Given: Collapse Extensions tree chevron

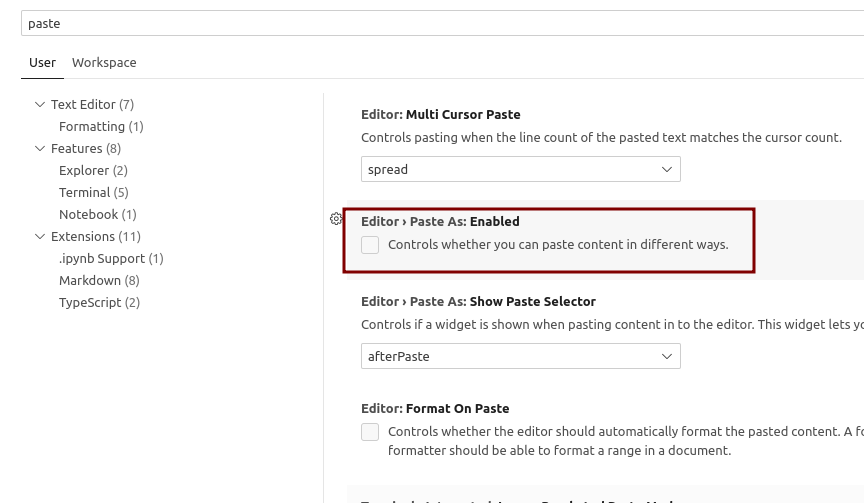Looking at the screenshot, I should [x=40, y=237].
